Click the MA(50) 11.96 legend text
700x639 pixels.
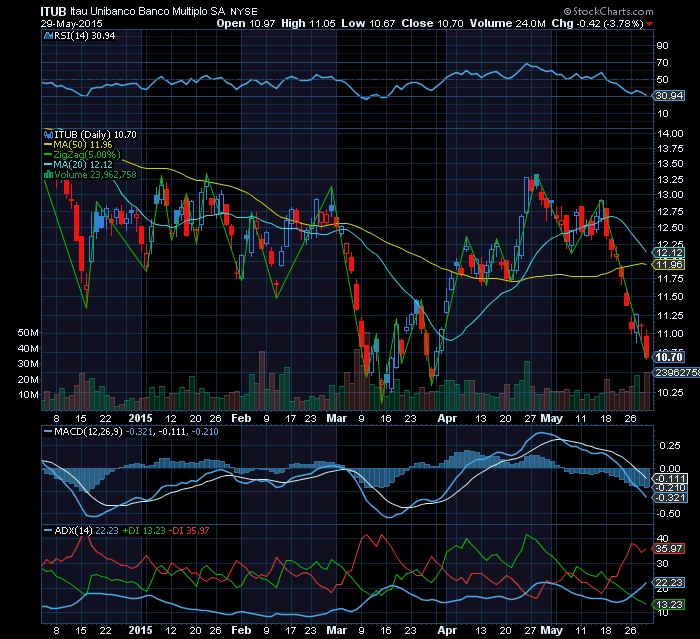point(83,145)
